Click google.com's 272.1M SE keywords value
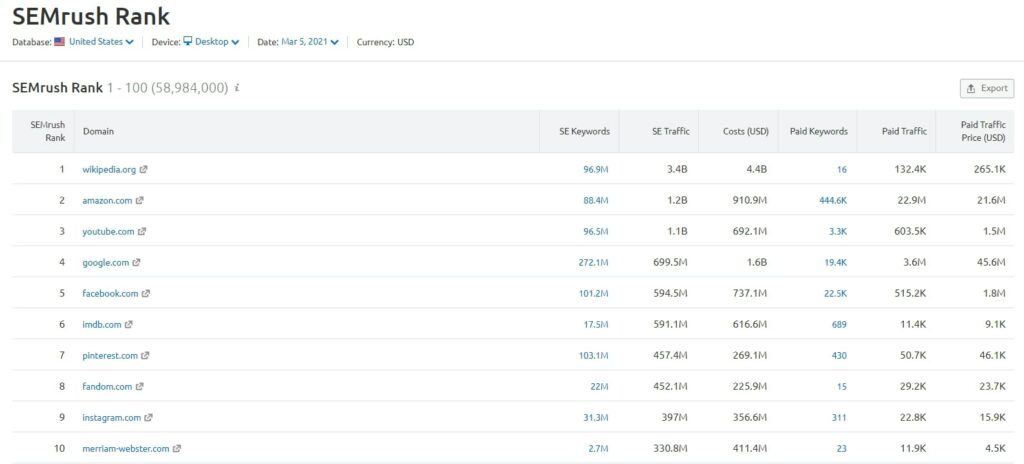1024x464 pixels. (593, 263)
